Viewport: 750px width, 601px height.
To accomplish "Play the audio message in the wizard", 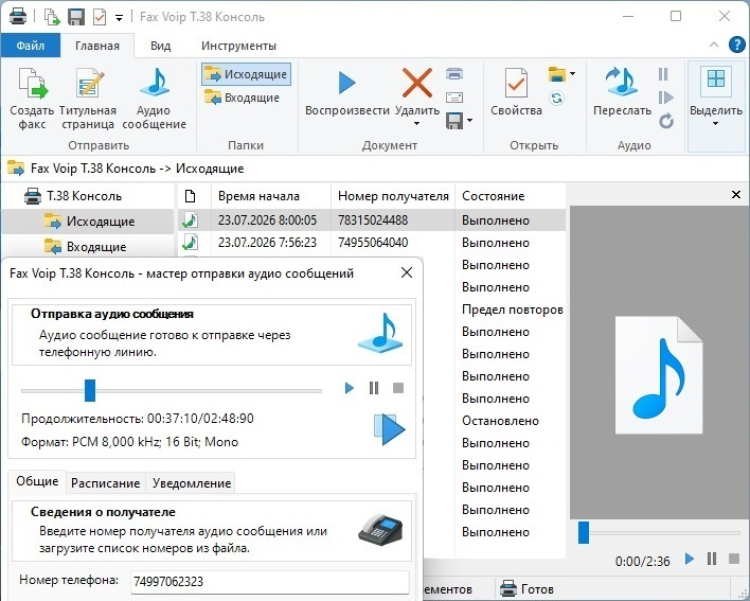I will pos(349,388).
